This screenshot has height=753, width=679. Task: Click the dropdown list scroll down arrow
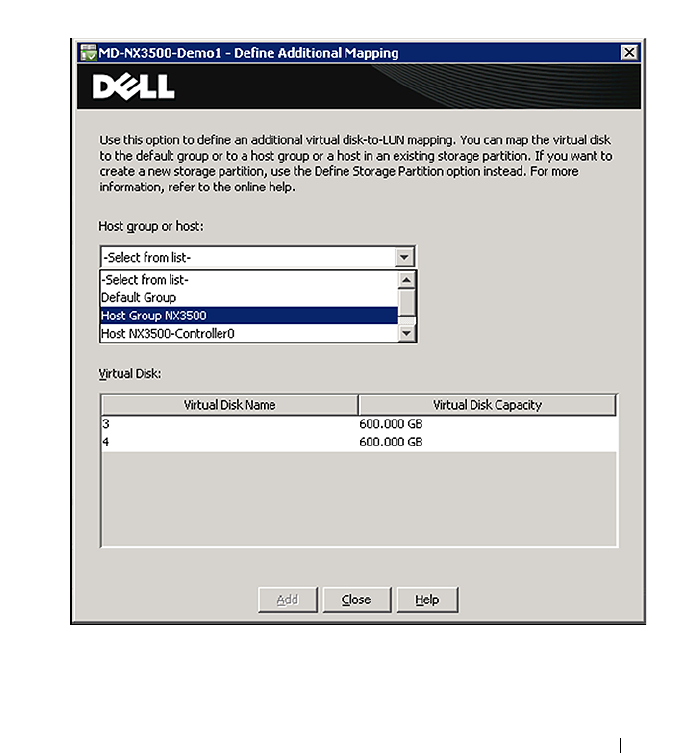407,333
